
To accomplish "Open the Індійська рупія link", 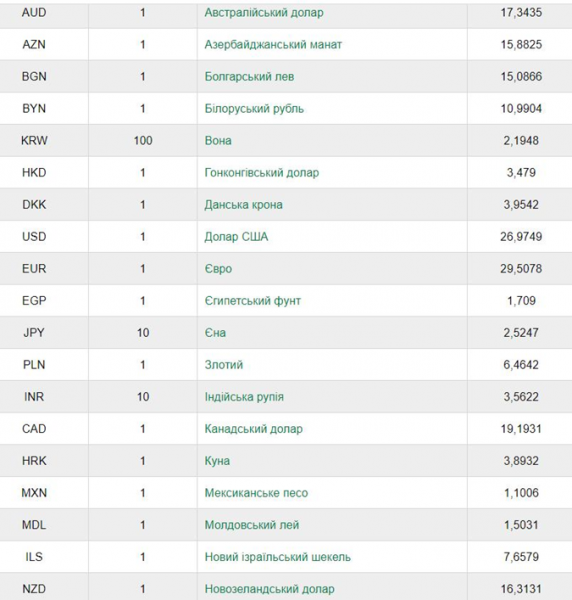I will [244, 397].
